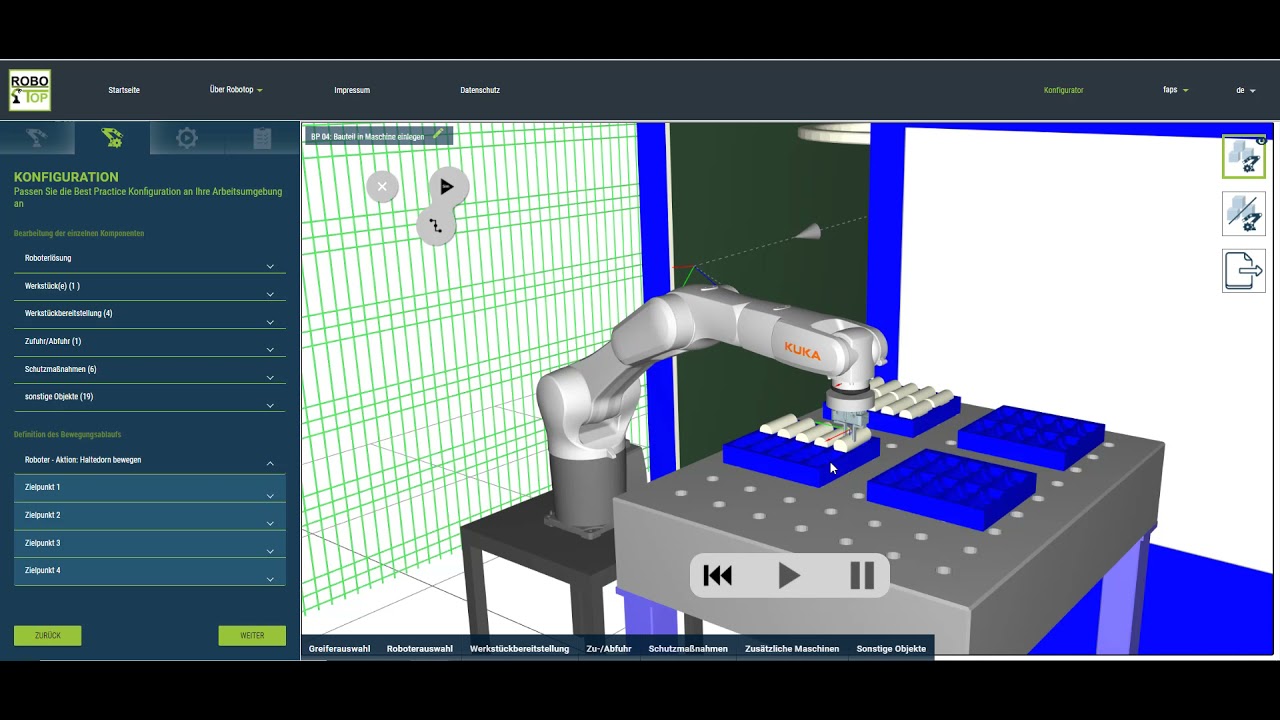Go to Startseite
The height and width of the screenshot is (720, 1280).
click(x=124, y=90)
